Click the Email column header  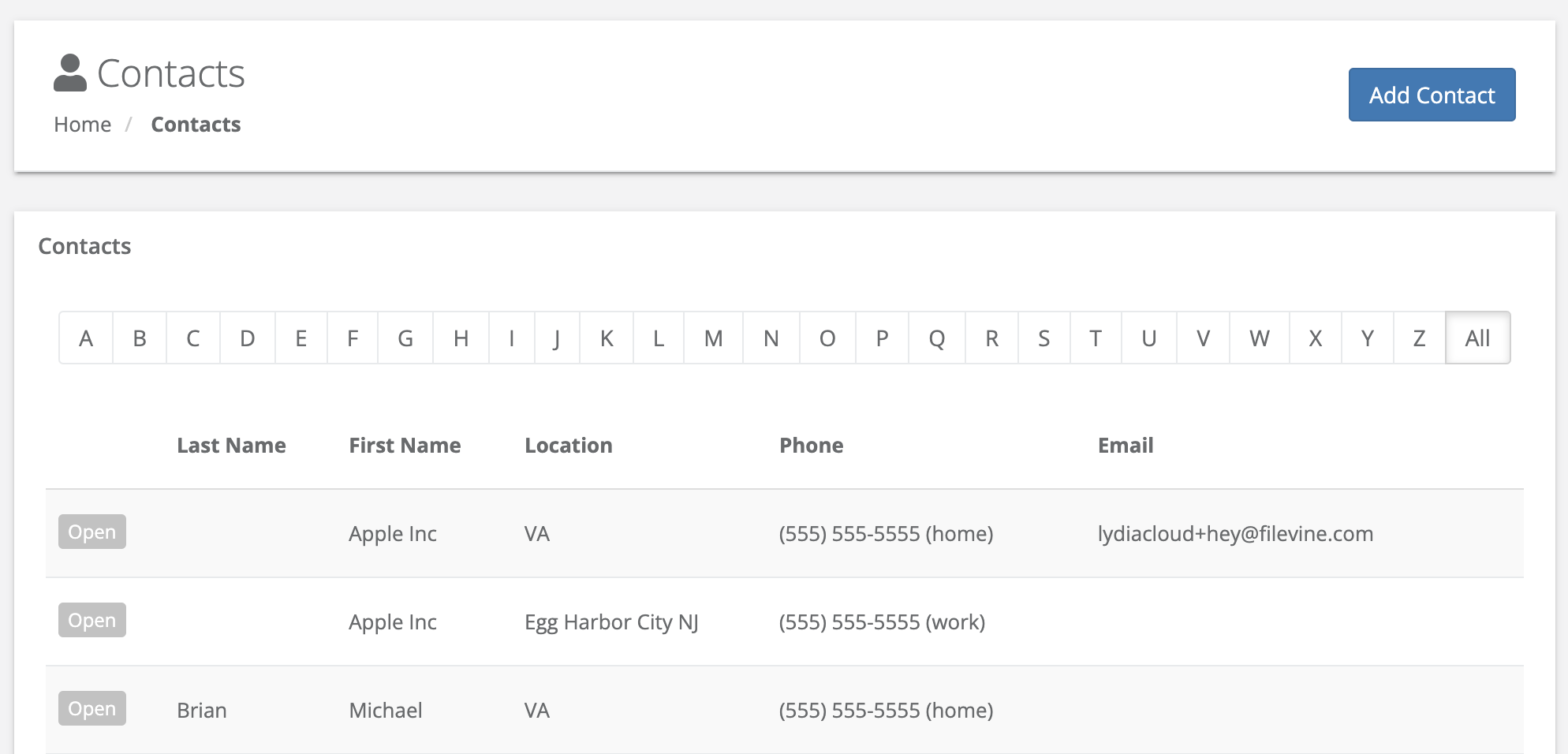1126,446
